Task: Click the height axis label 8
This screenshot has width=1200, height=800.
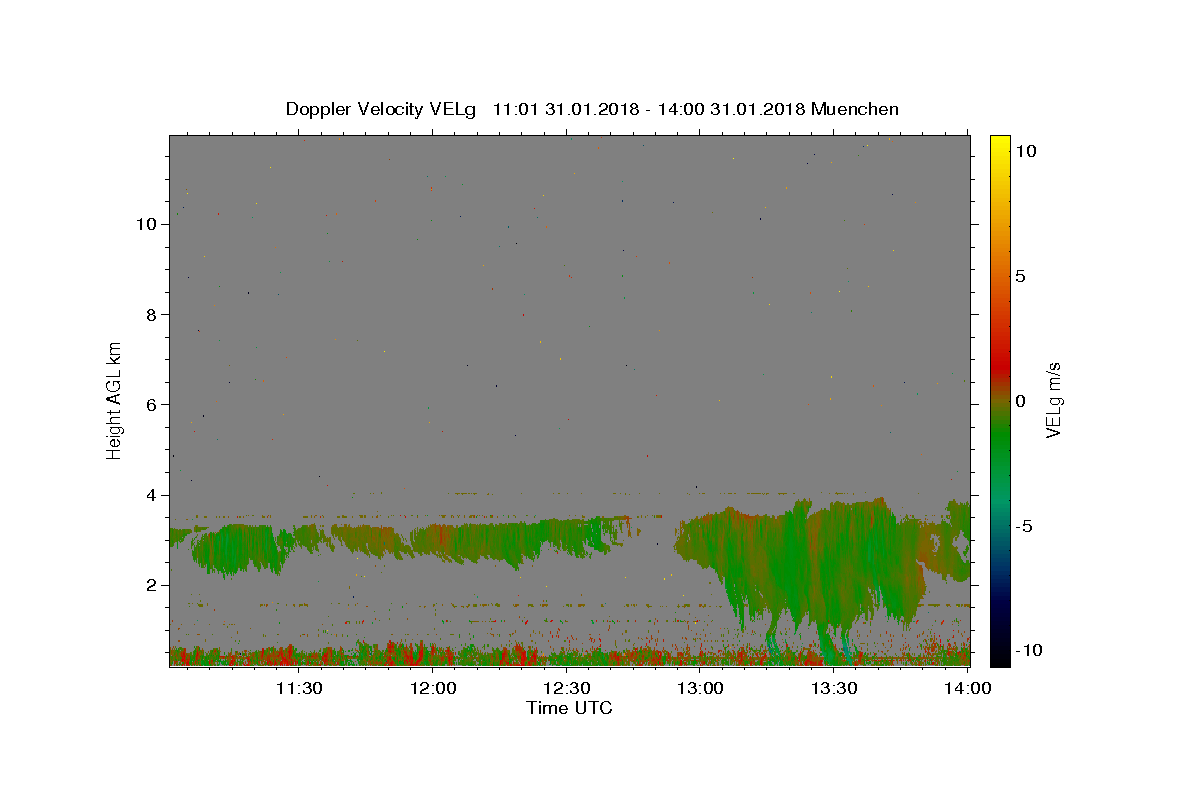Action: (x=152, y=314)
